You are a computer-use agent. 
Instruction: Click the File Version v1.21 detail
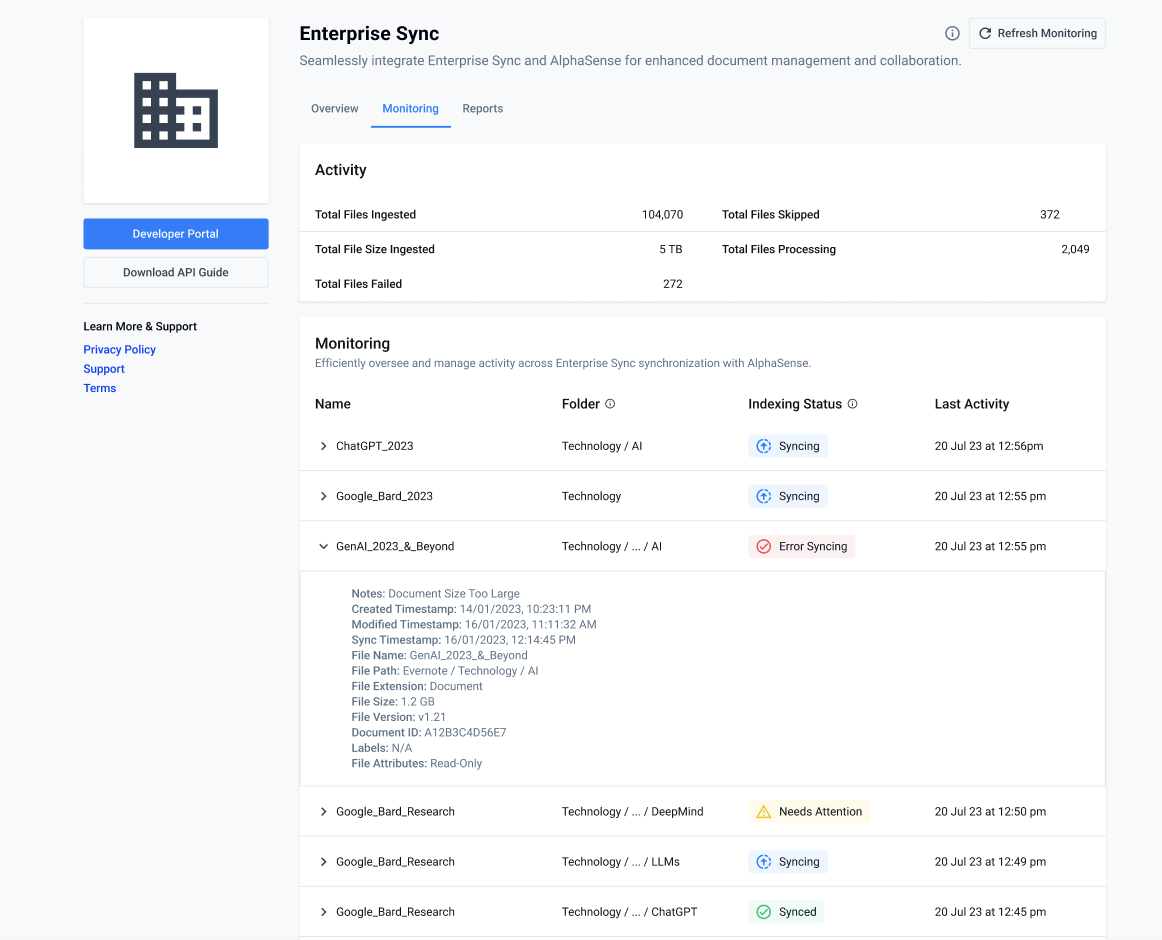(399, 717)
